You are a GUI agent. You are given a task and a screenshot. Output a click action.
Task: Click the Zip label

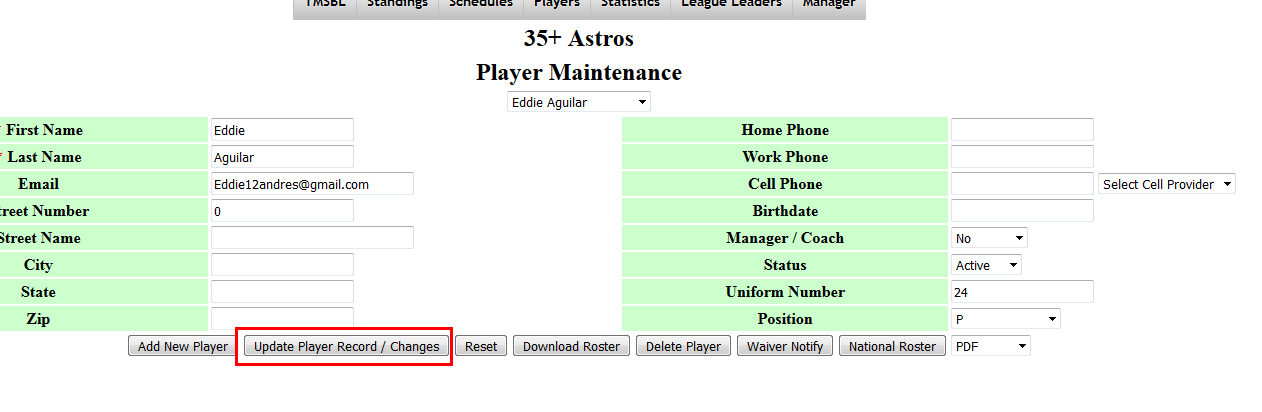(x=38, y=319)
